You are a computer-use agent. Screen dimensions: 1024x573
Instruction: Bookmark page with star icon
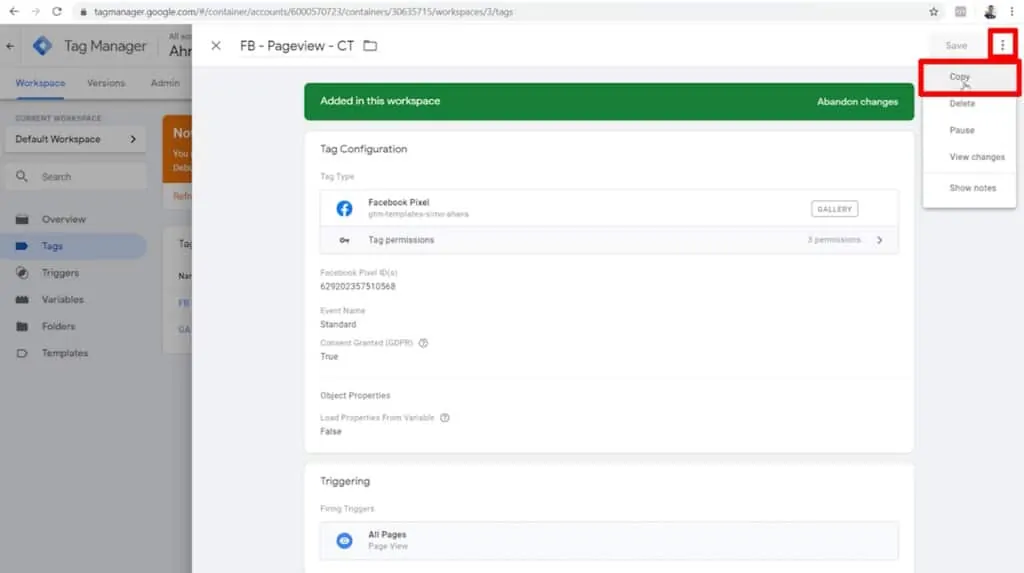click(x=934, y=11)
